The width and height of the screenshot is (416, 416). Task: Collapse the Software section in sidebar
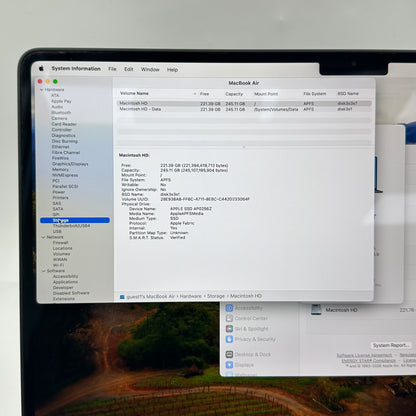(44, 271)
